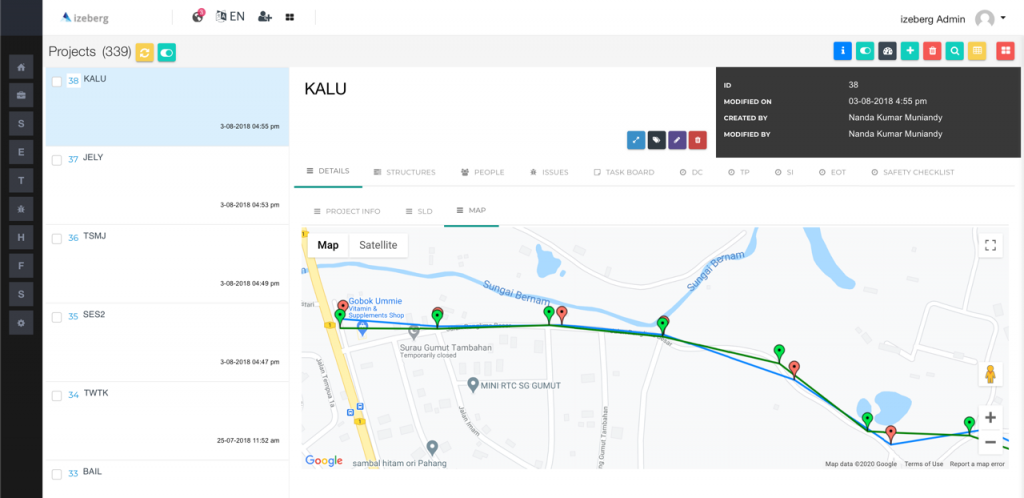1024x498 pixels.
Task: Expand the header grid apps menu
Action: click(x=290, y=17)
